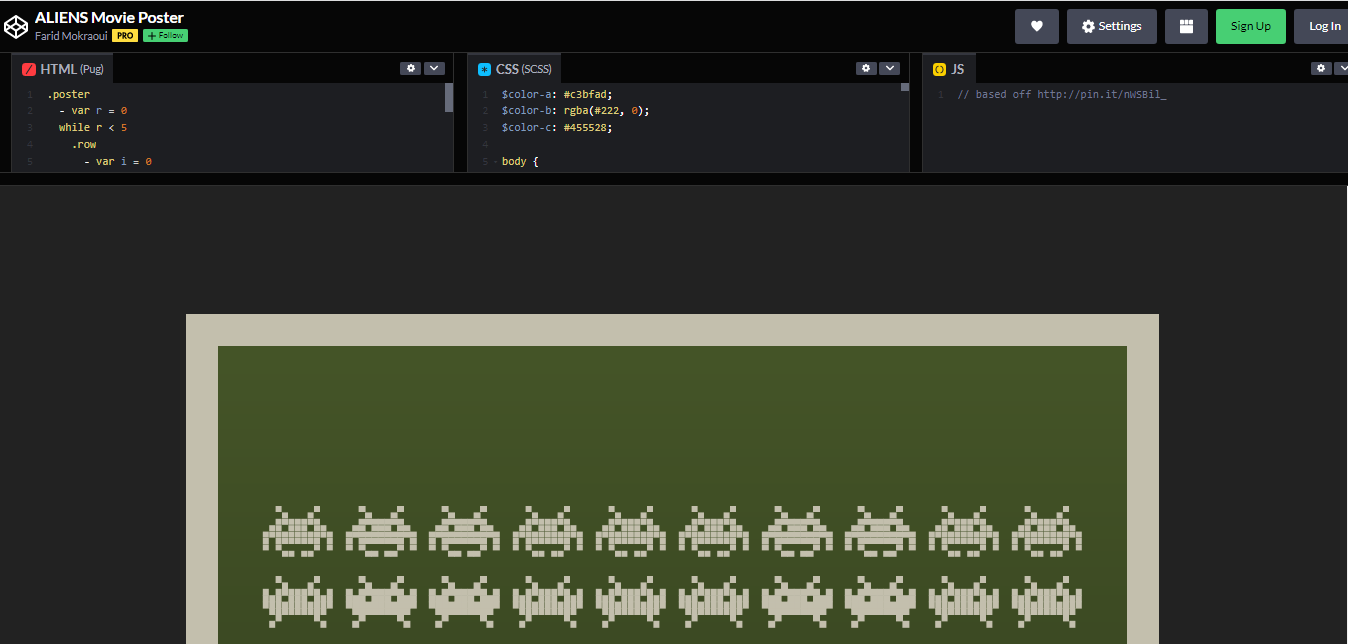The image size is (1348, 644).
Task: Expand the HTML editor dropdown chevron
Action: click(434, 68)
